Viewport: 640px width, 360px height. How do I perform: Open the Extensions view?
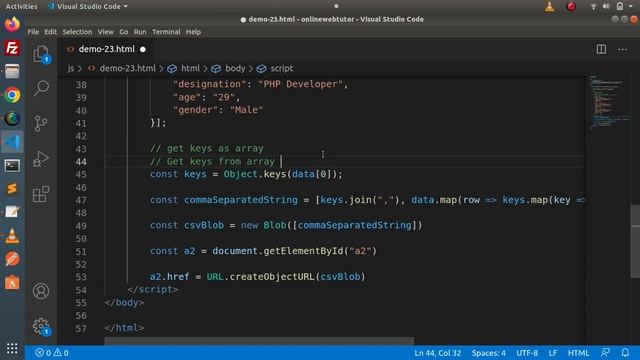(x=41, y=194)
